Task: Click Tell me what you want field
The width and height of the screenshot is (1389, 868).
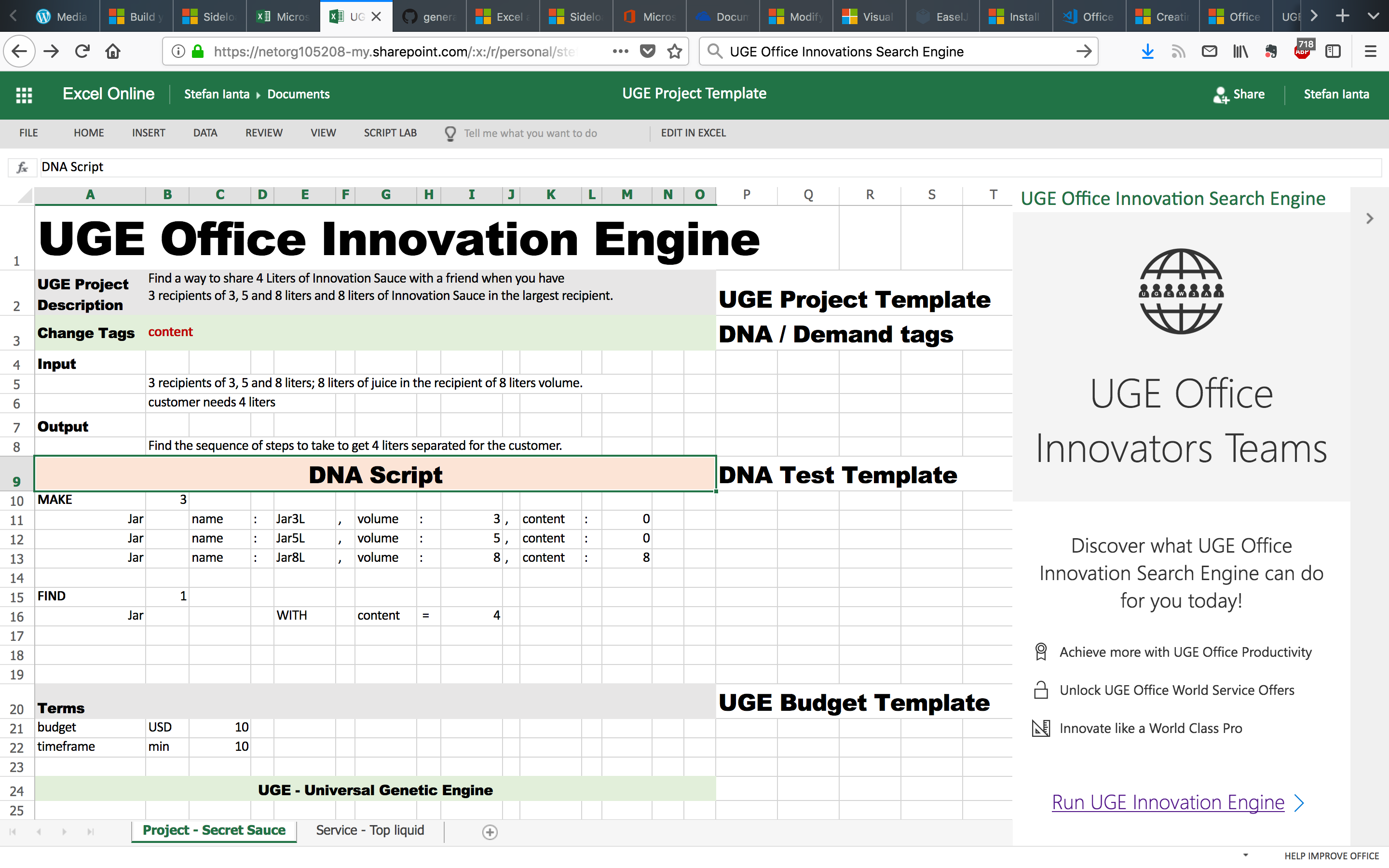Action: click(x=531, y=133)
